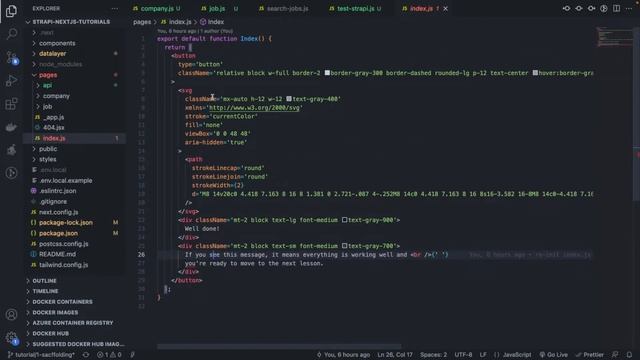The image size is (640, 360).
Task: Expand the OUTLINE section
Action: [44, 281]
